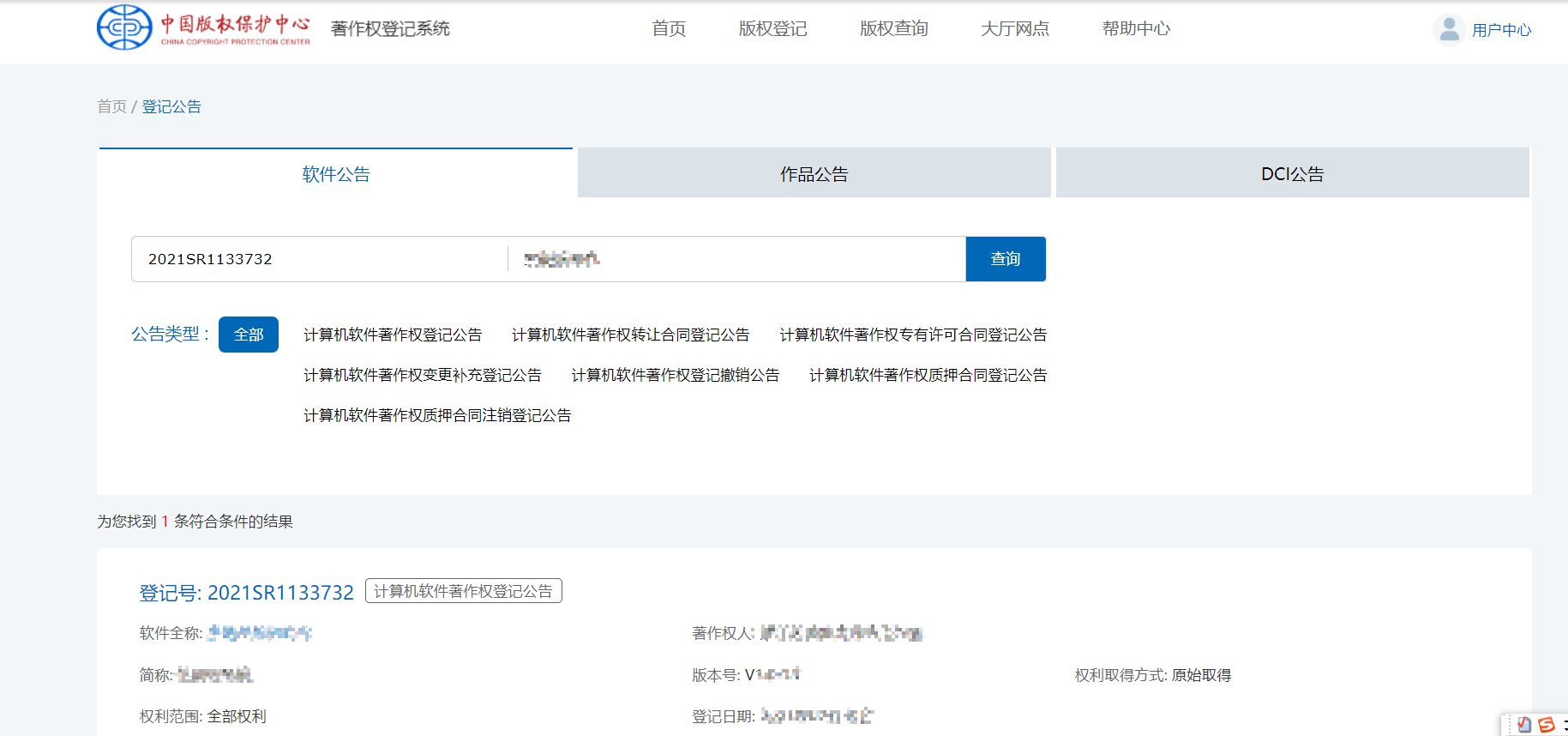The height and width of the screenshot is (736, 1568).
Task: Filter by 计算机软件著作权登记撤销公告
Action: (x=675, y=375)
